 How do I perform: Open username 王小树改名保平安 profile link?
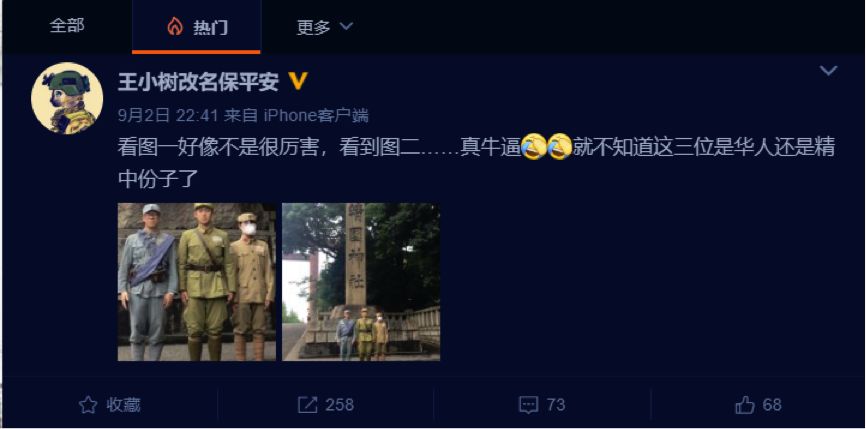pos(198,82)
